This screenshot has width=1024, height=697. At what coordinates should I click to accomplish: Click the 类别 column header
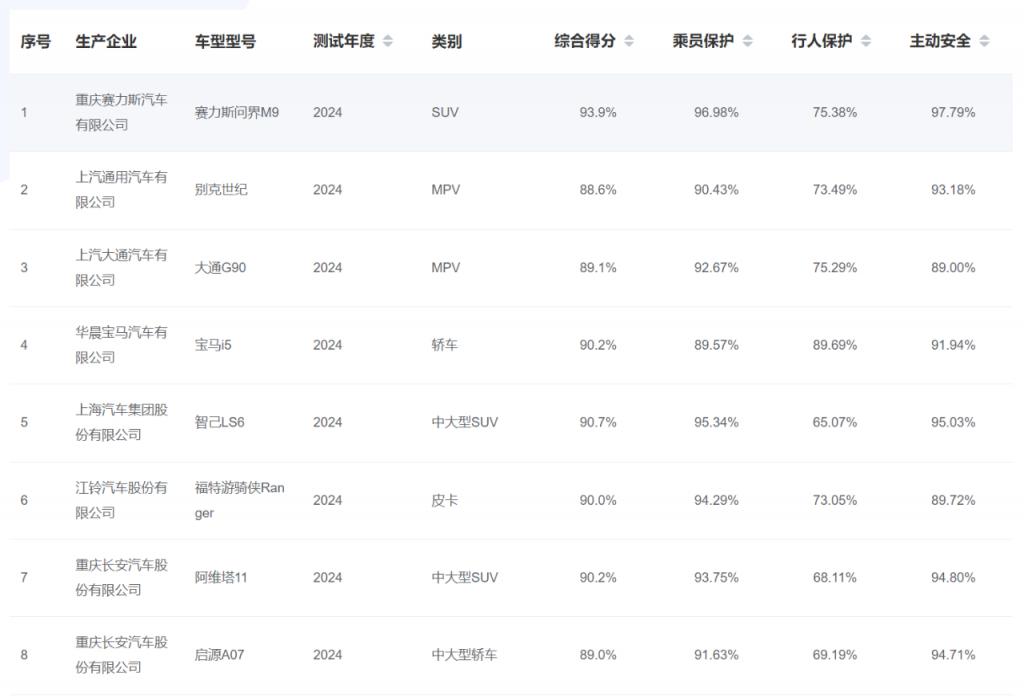[446, 41]
